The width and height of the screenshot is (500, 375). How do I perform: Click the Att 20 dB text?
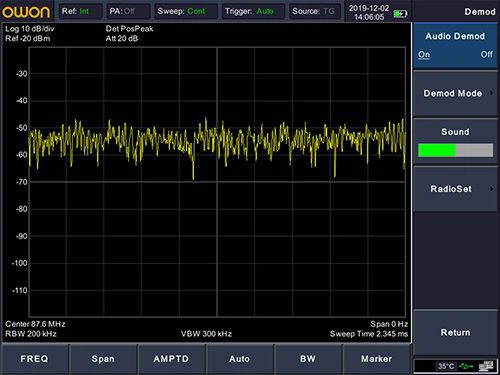[x=122, y=39]
